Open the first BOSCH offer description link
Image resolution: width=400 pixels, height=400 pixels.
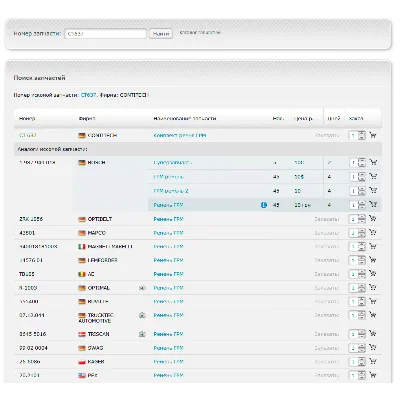173,162
